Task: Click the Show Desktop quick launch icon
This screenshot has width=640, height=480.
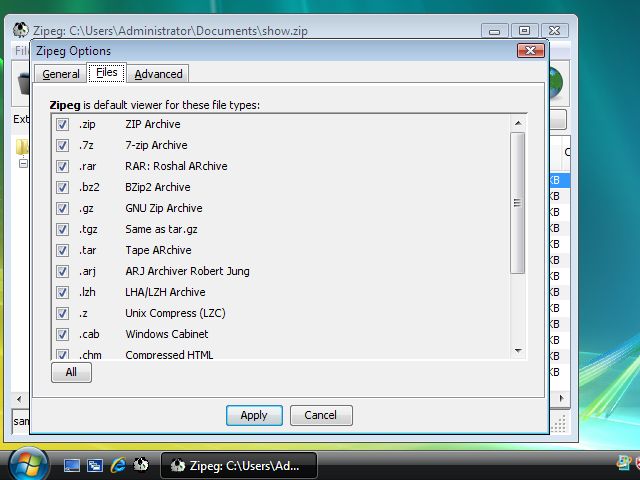Action: point(72,465)
